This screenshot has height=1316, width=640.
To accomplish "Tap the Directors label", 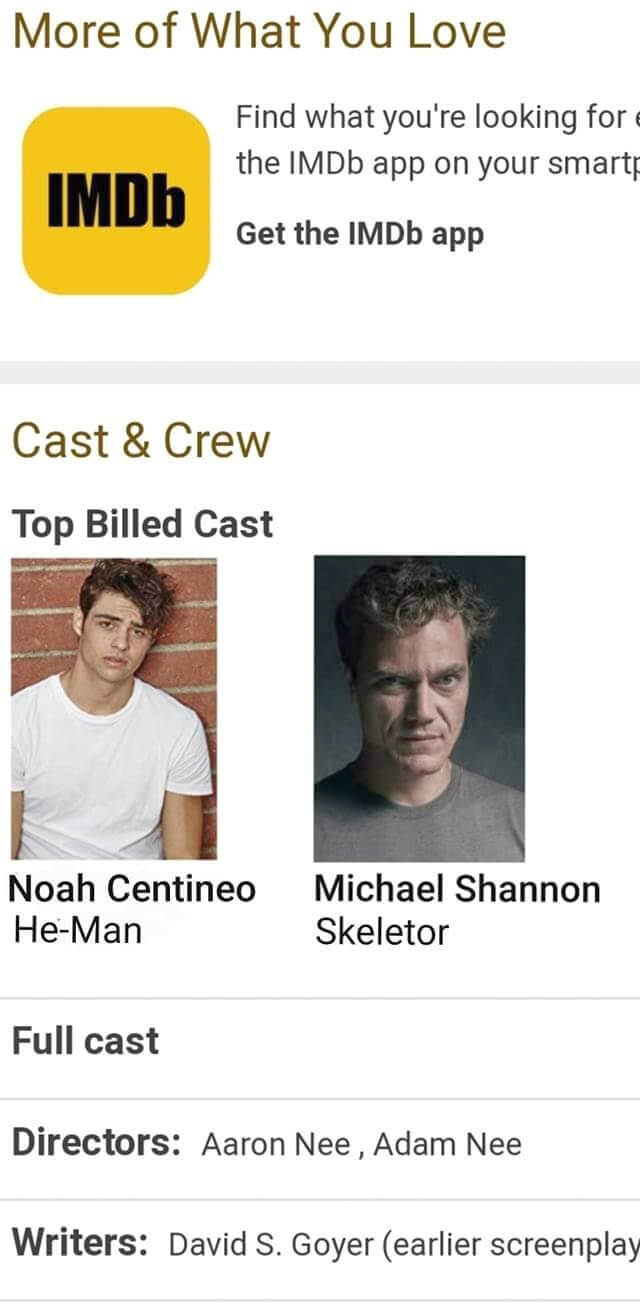I will [x=96, y=1142].
